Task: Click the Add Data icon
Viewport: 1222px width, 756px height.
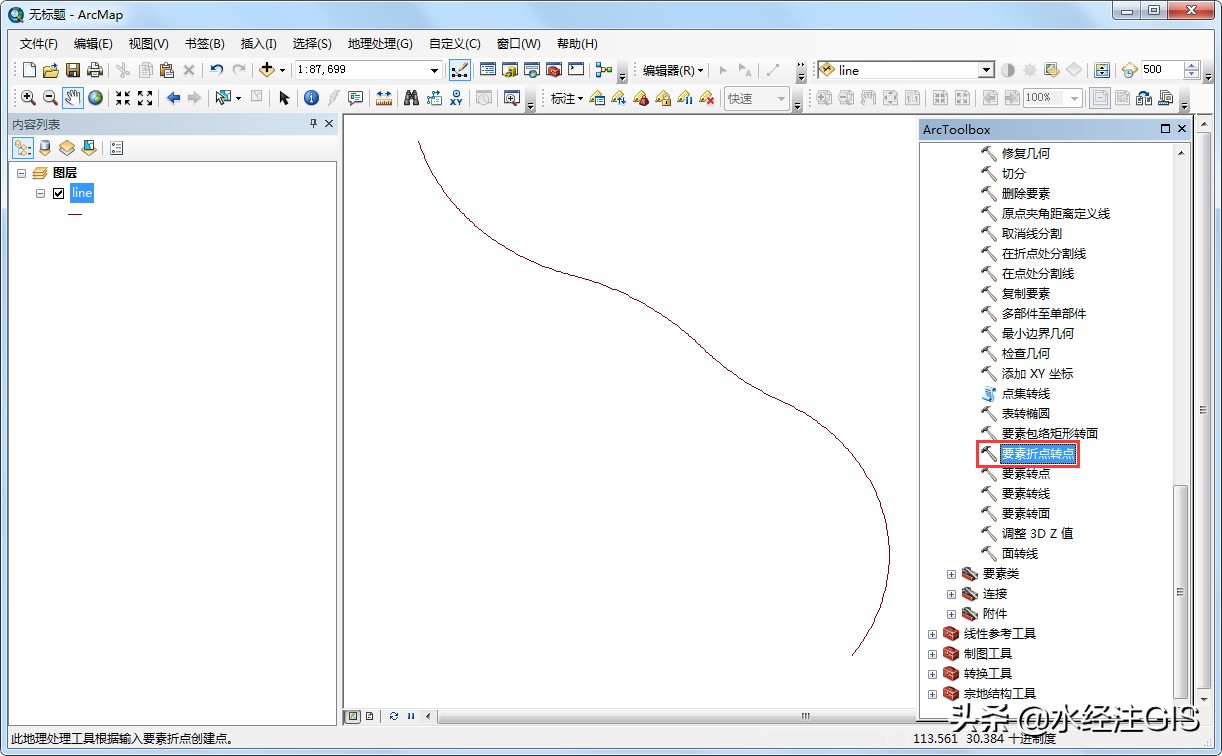Action: pyautogui.click(x=266, y=70)
